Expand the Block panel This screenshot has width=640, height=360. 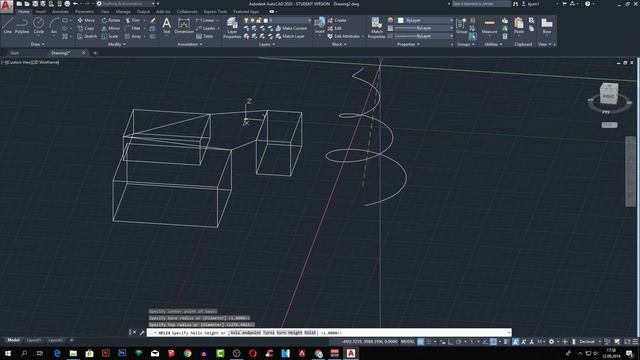coord(339,44)
